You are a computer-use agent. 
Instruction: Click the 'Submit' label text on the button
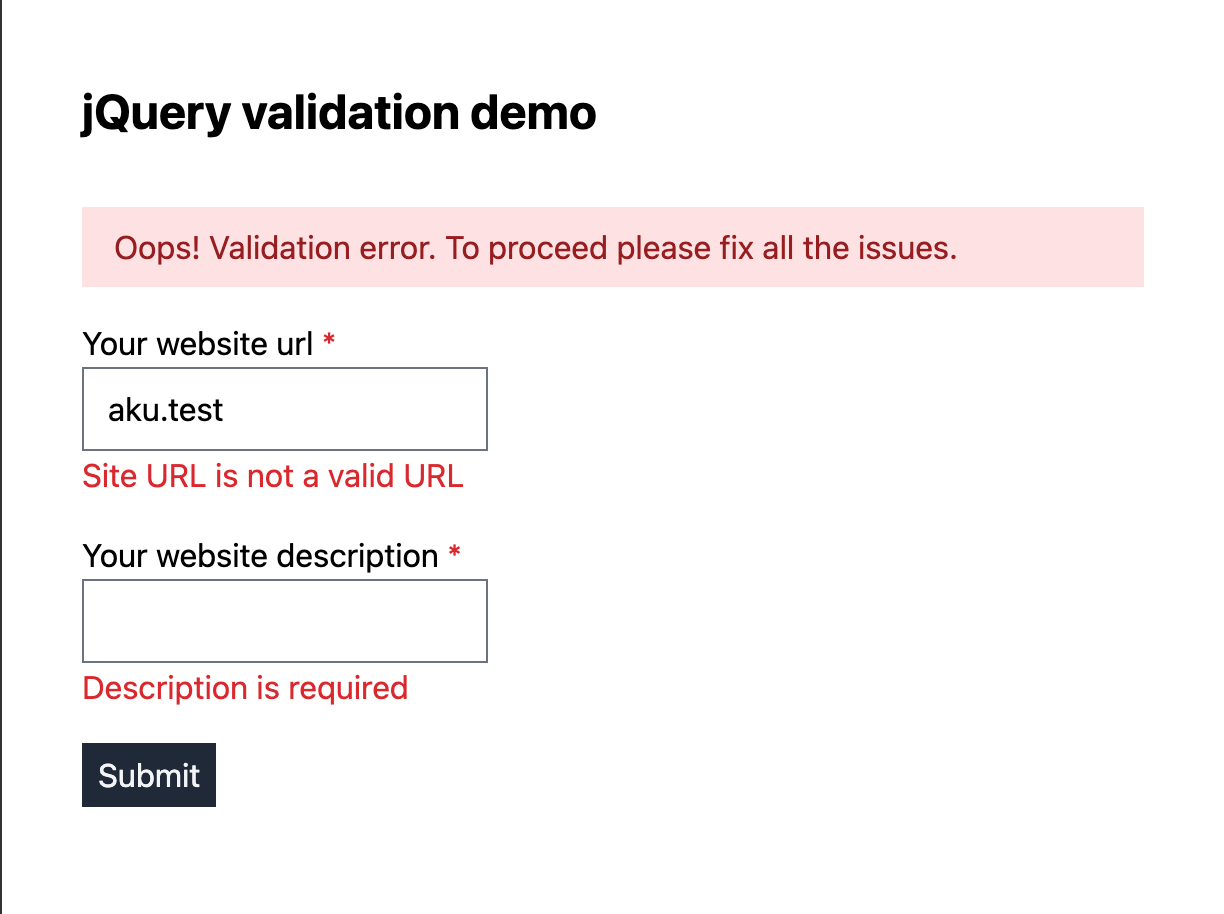[x=148, y=774]
